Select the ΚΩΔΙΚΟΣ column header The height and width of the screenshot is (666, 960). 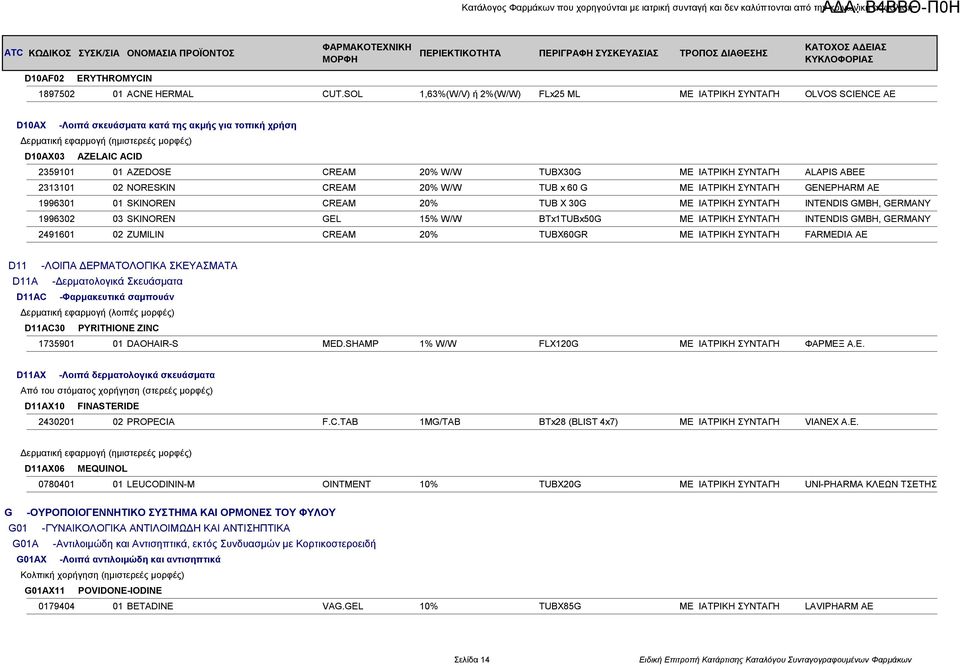coord(50,53)
